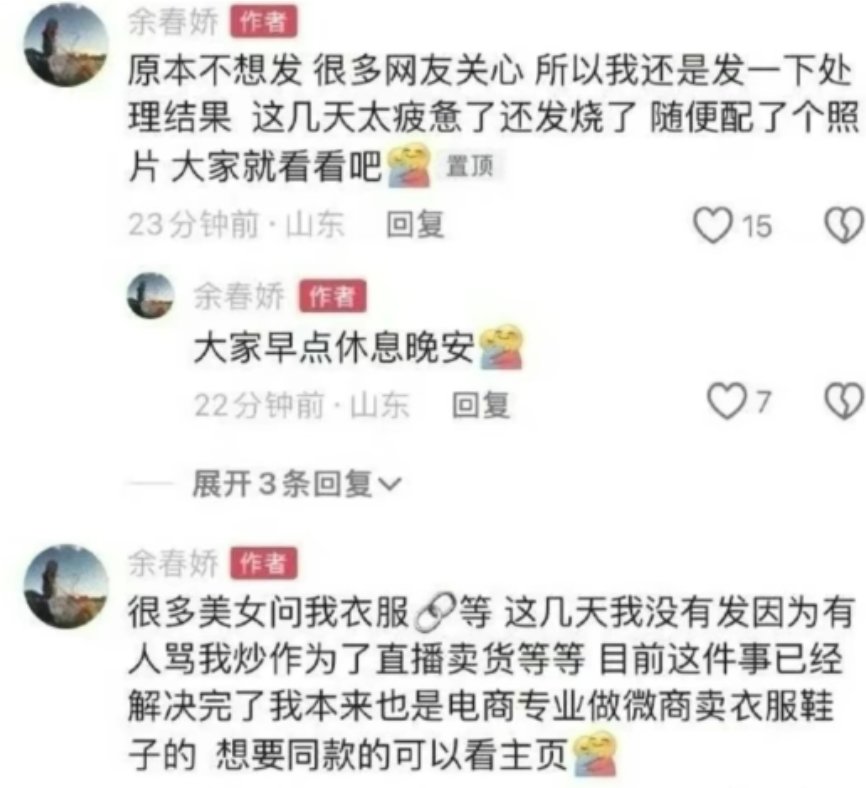
Task: Open 余春娇 username on last comment
Action: click(173, 563)
